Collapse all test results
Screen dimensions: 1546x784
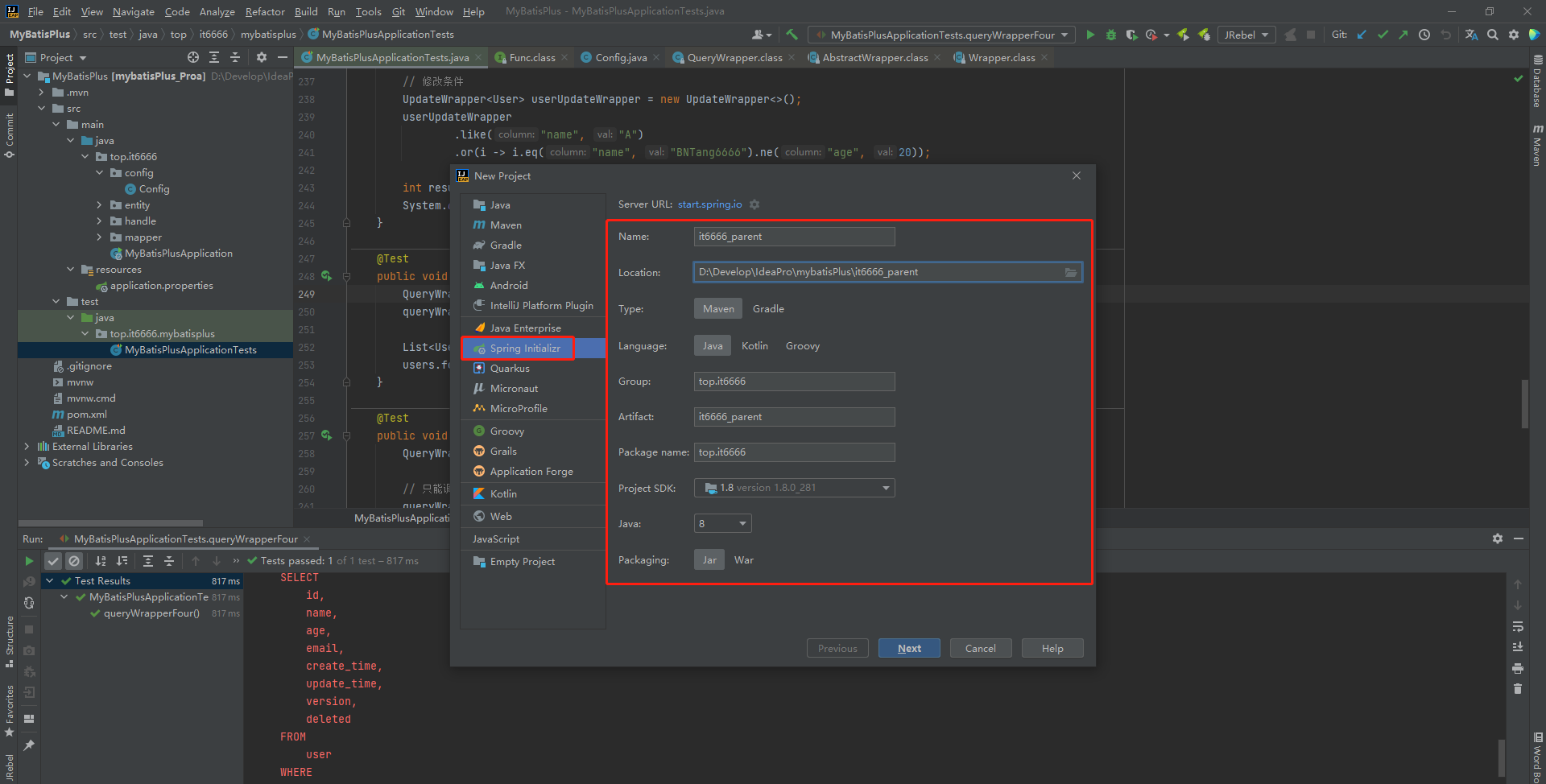(x=169, y=561)
